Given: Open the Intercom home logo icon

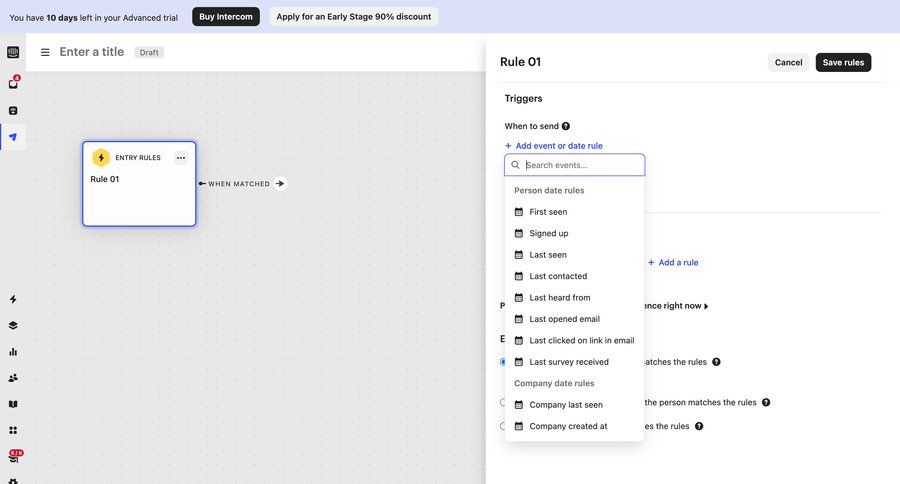Looking at the screenshot, I should [x=13, y=52].
